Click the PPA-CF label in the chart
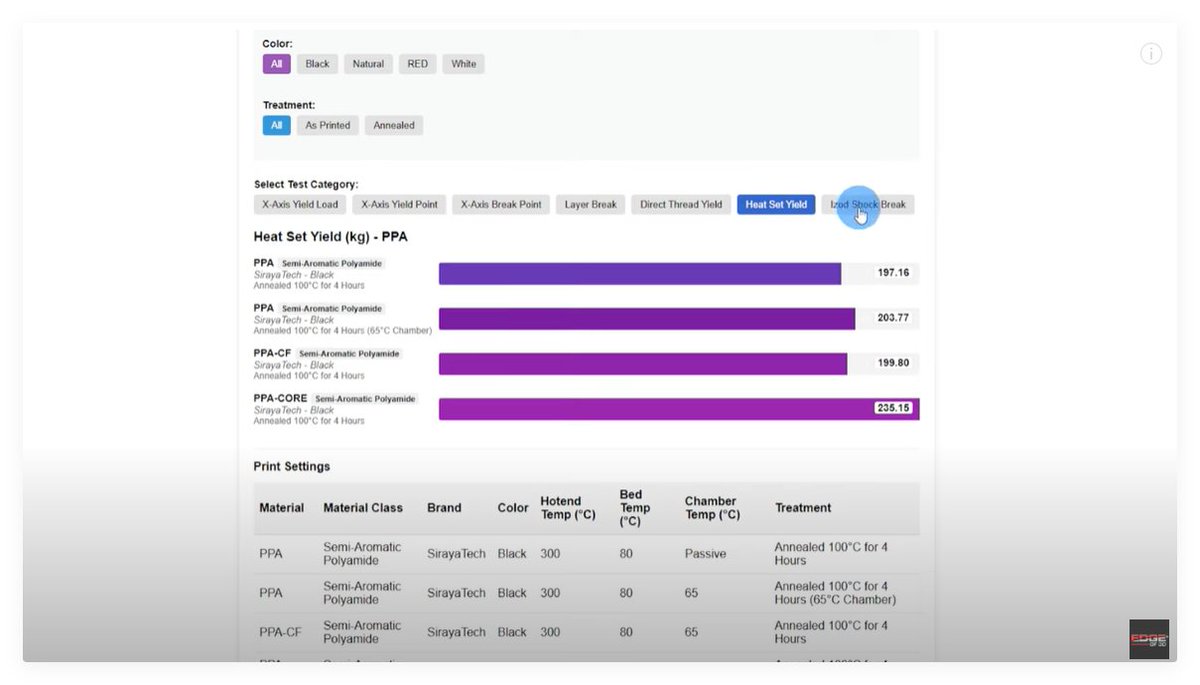 tap(273, 353)
